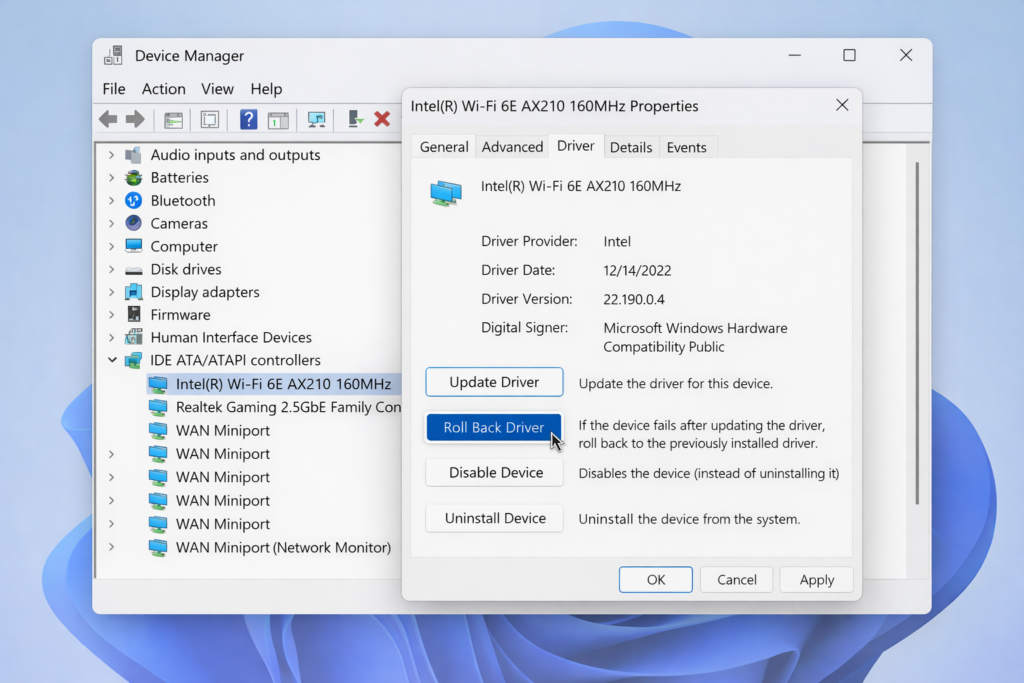
Task: Click the Disable Device button
Action: [x=494, y=473]
